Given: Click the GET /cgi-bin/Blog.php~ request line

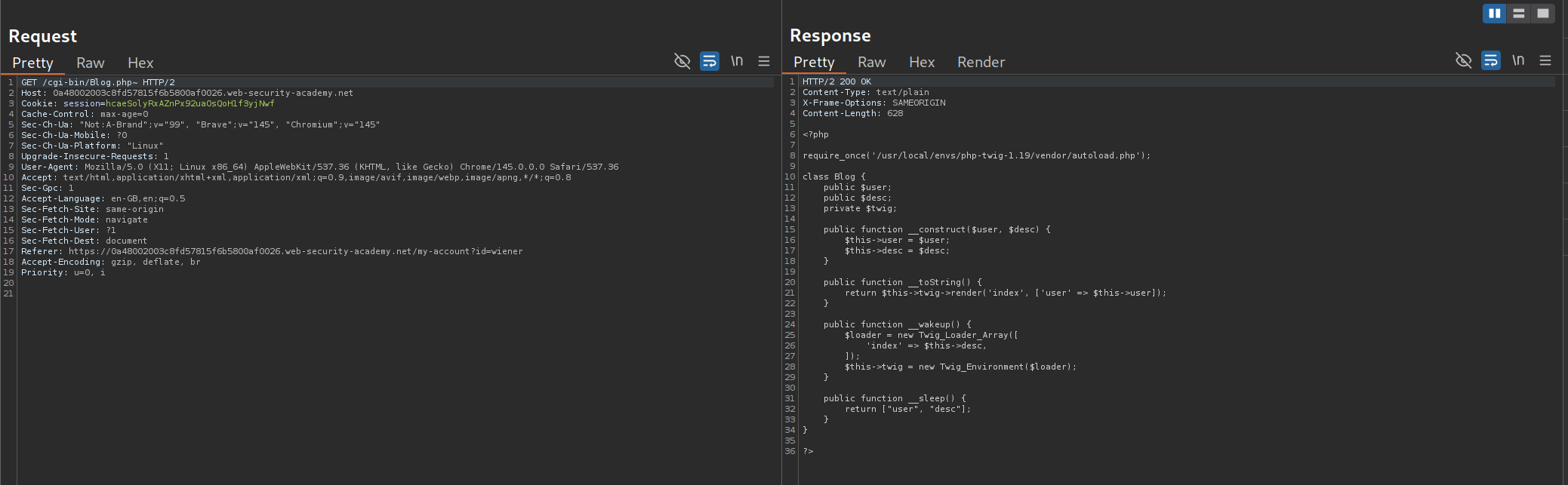Looking at the screenshot, I should click(x=98, y=82).
